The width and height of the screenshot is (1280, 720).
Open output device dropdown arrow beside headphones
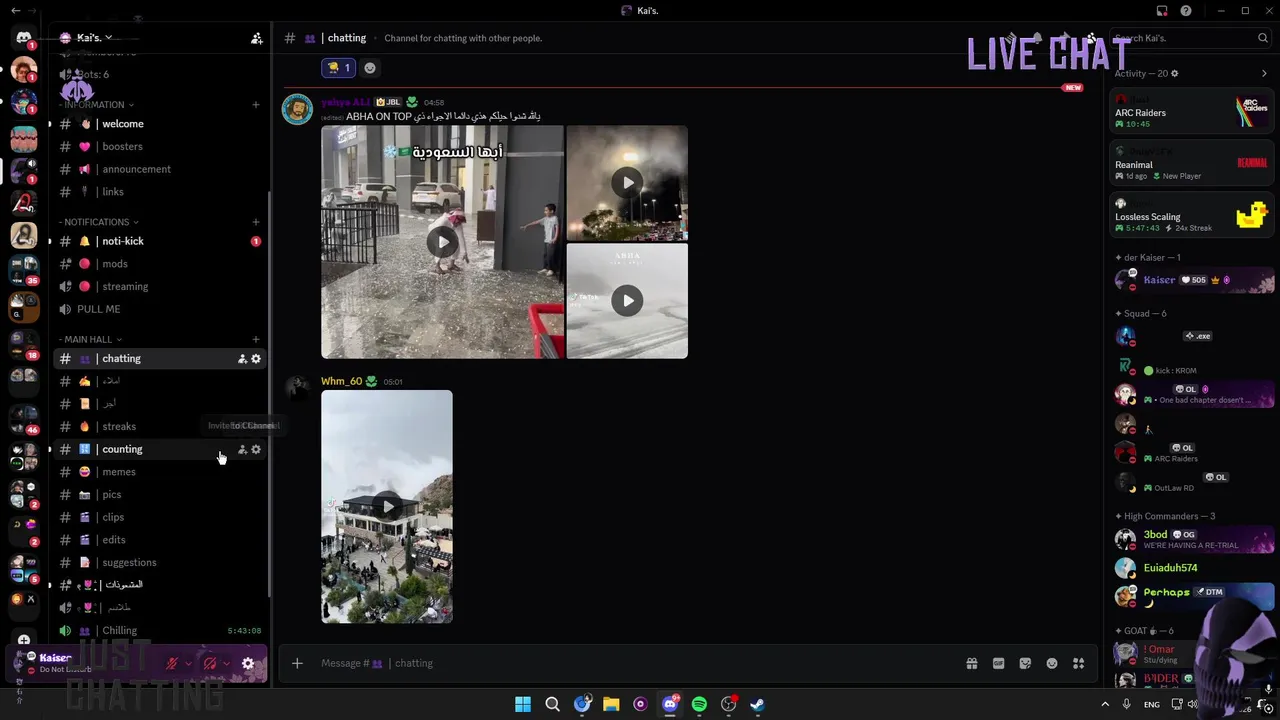tap(226, 663)
